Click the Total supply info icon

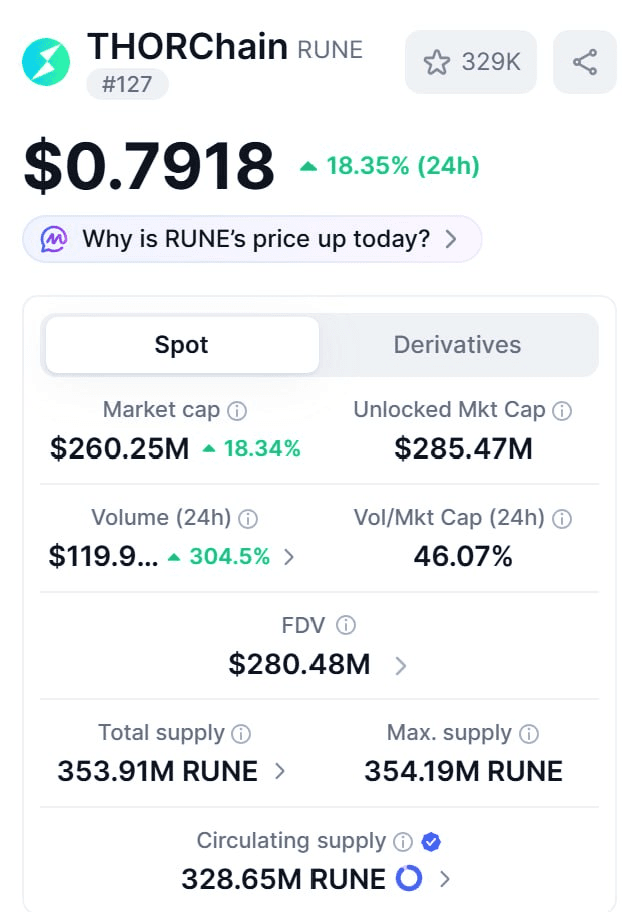coord(241,734)
